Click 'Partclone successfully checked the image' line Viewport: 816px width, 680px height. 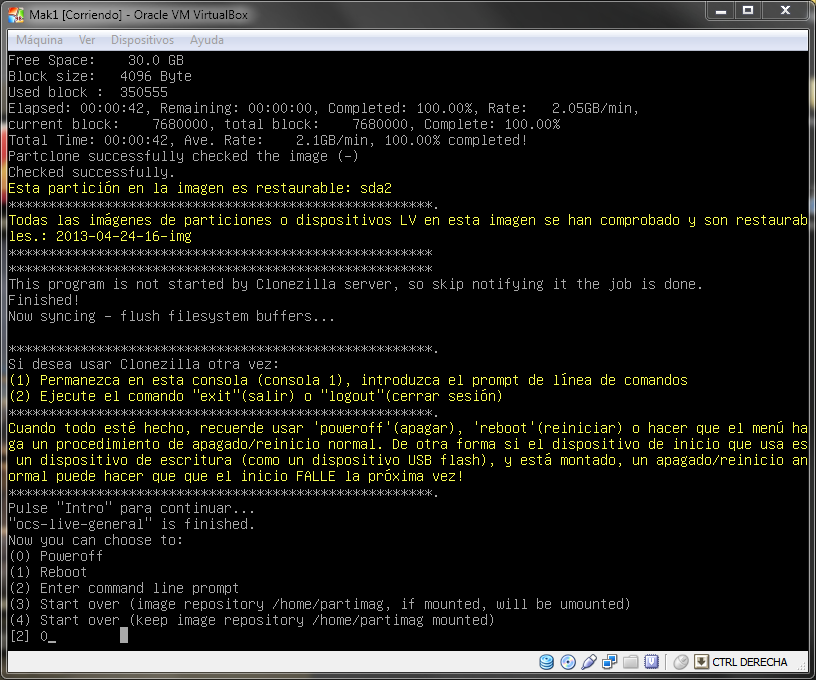184,156
